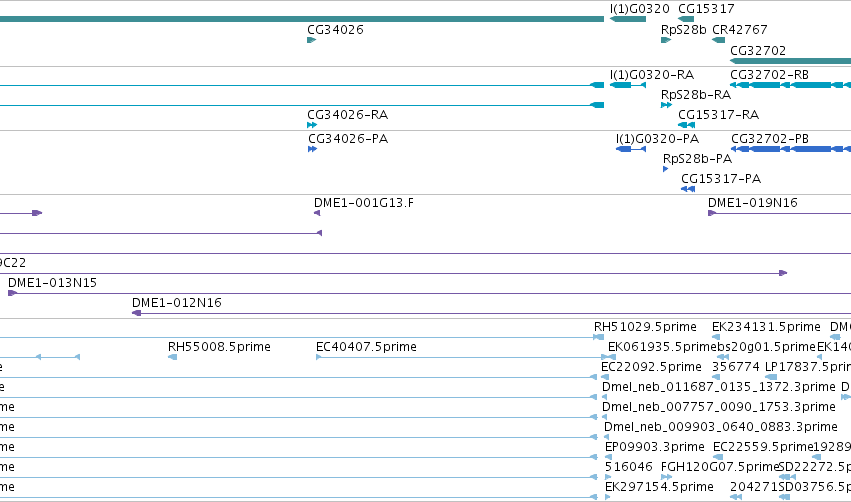
Task: Click the 356774 feature label
Action: pos(735,367)
